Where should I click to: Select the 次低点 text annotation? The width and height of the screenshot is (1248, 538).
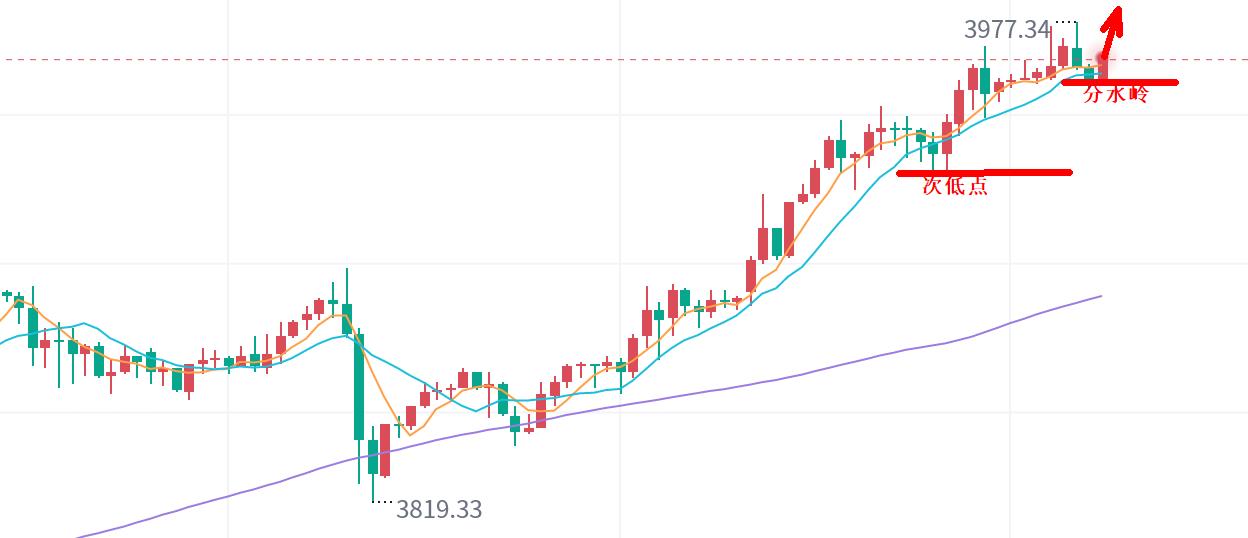click(955, 185)
